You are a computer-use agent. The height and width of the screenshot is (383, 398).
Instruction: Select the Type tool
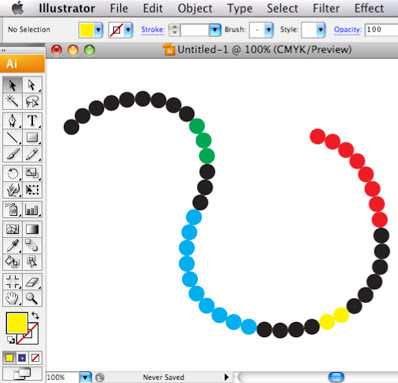click(x=32, y=120)
